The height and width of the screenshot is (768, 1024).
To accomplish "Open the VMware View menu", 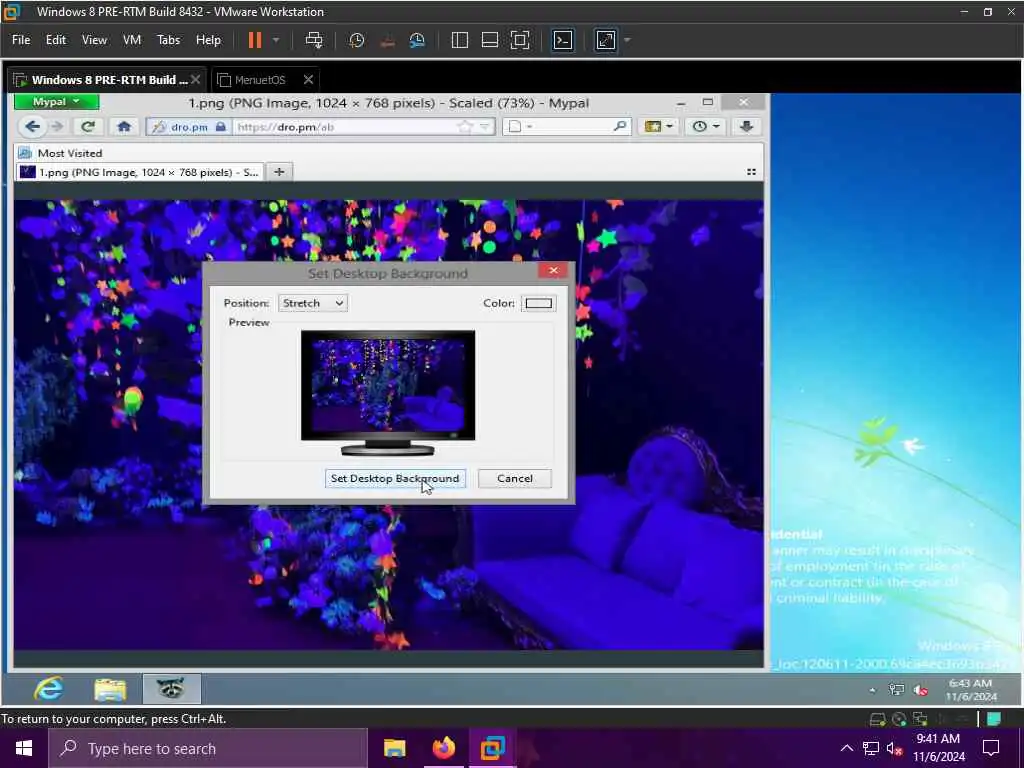I will click(x=94, y=40).
